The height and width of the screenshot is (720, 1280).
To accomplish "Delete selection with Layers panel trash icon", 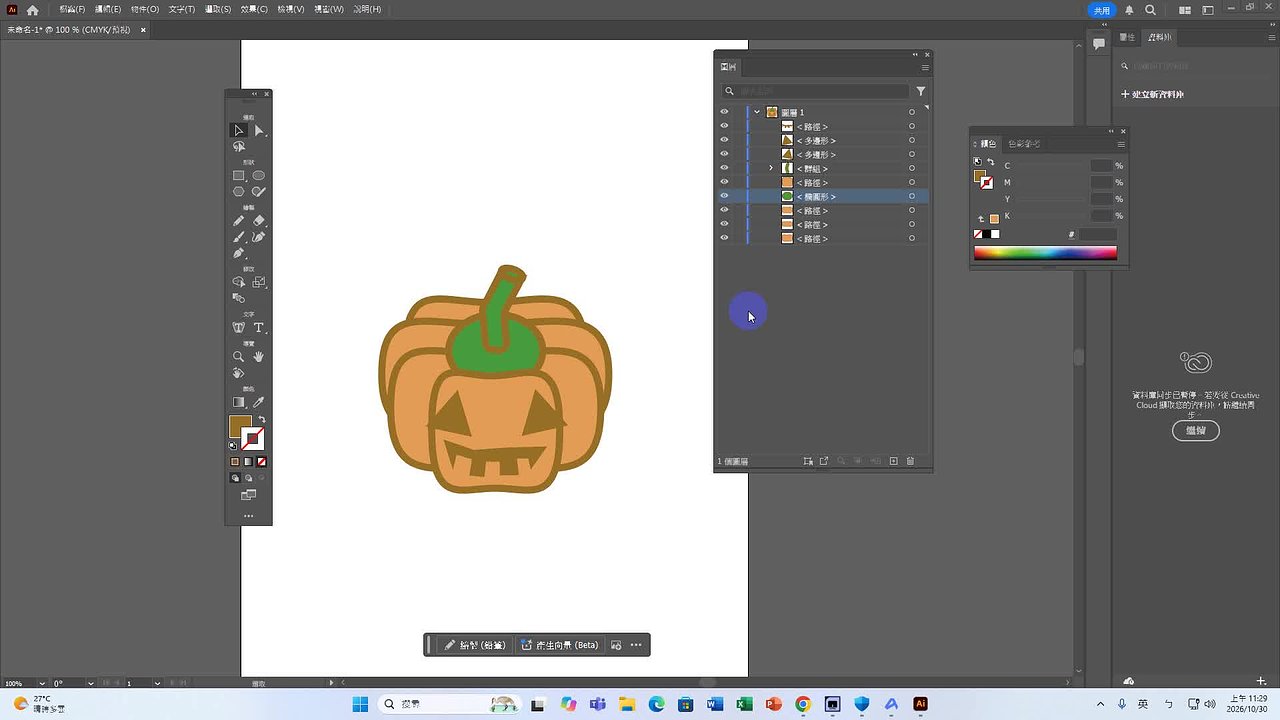I will pyautogui.click(x=910, y=461).
